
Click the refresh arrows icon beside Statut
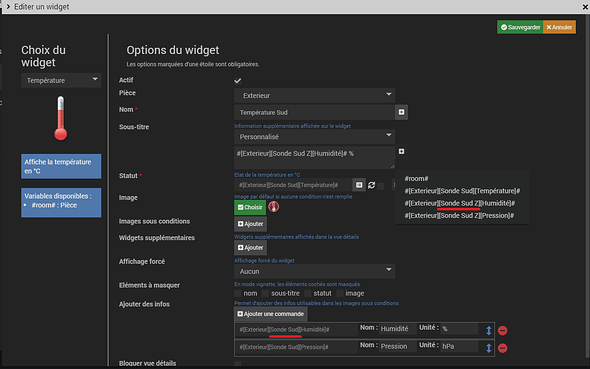coord(371,185)
